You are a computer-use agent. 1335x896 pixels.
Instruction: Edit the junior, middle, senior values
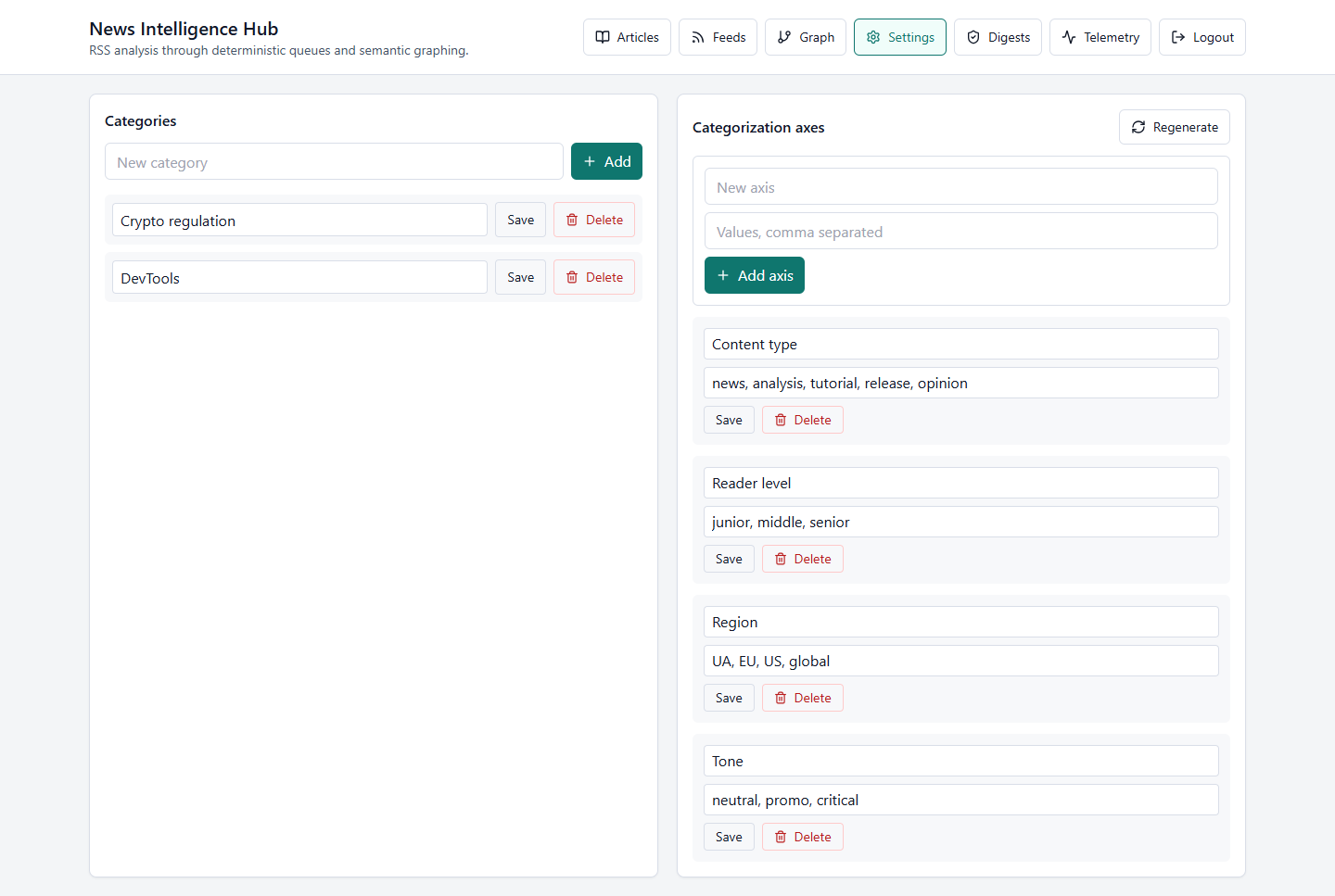[x=961, y=522]
